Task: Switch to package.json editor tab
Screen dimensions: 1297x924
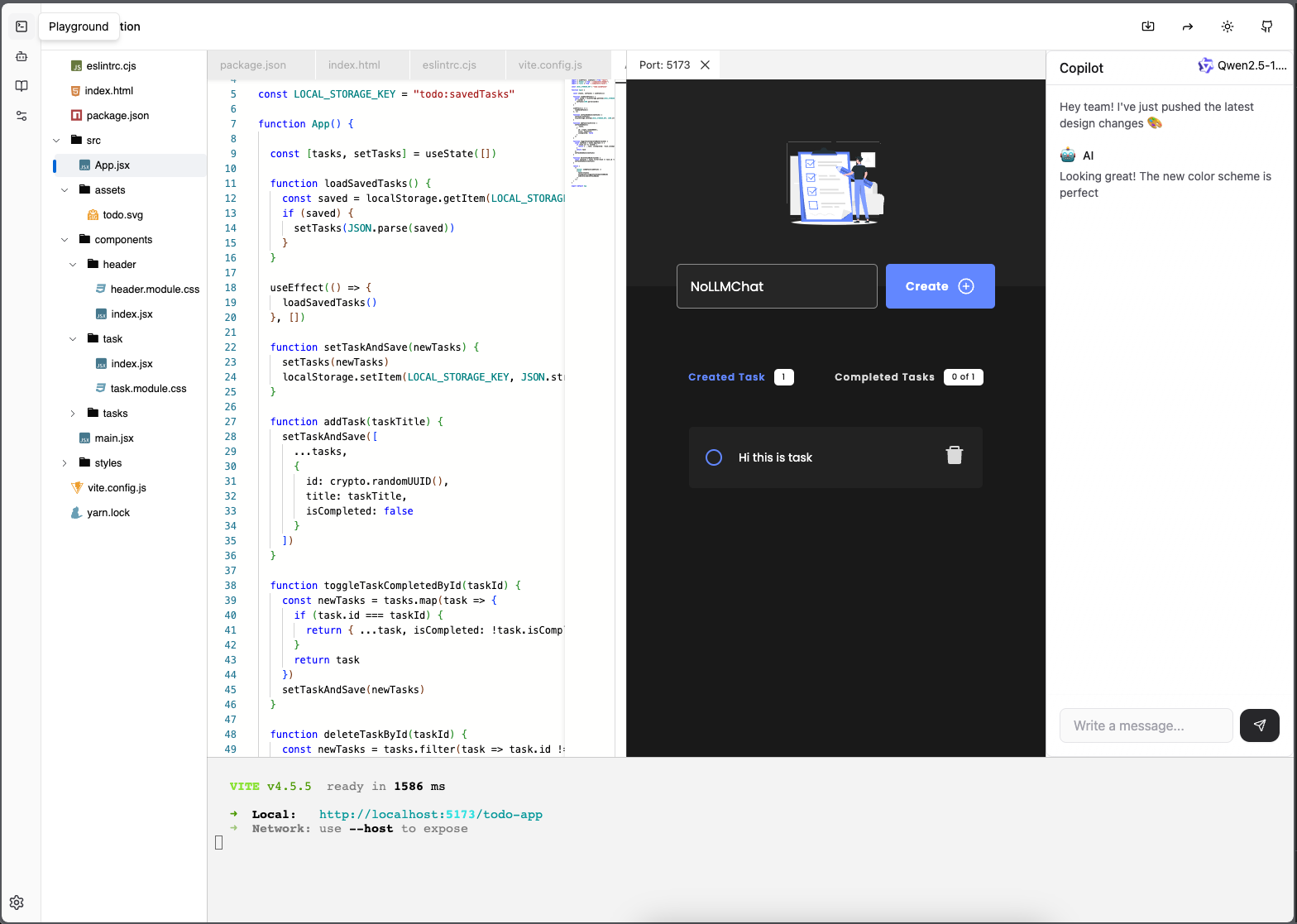Action: (253, 65)
